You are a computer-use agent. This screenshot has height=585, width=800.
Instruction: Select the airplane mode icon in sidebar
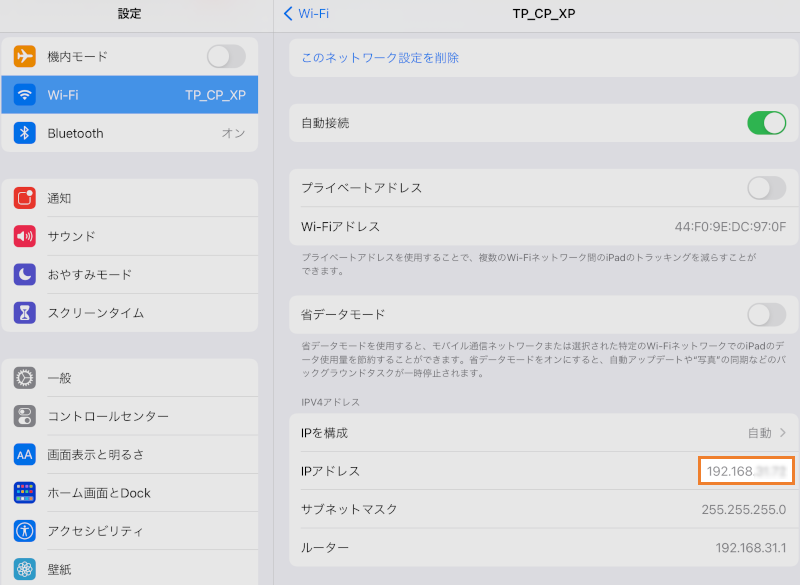tap(23, 57)
